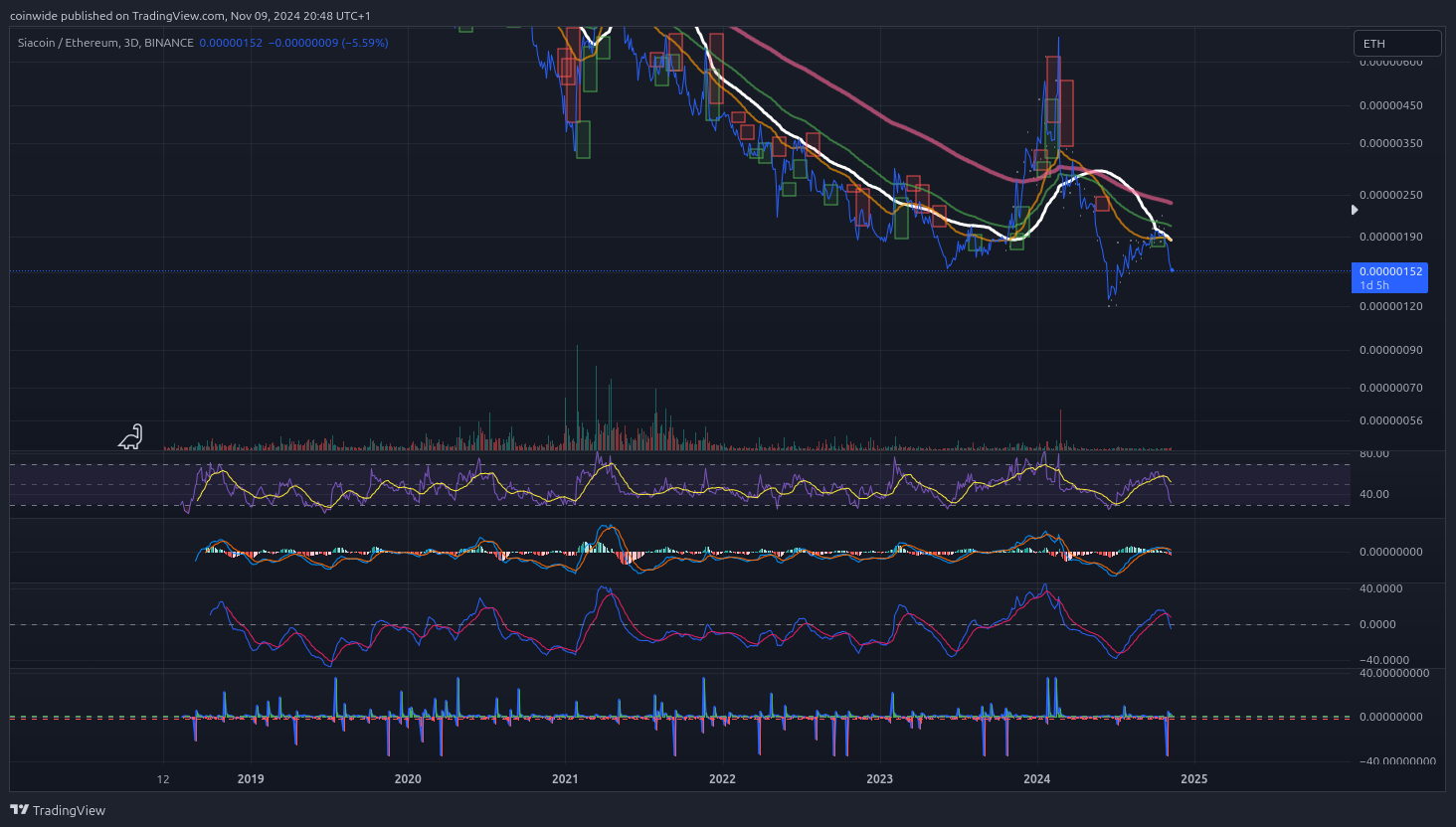Click the 0.00000120 price axis label
The height and width of the screenshot is (827, 1456).
click(1390, 306)
